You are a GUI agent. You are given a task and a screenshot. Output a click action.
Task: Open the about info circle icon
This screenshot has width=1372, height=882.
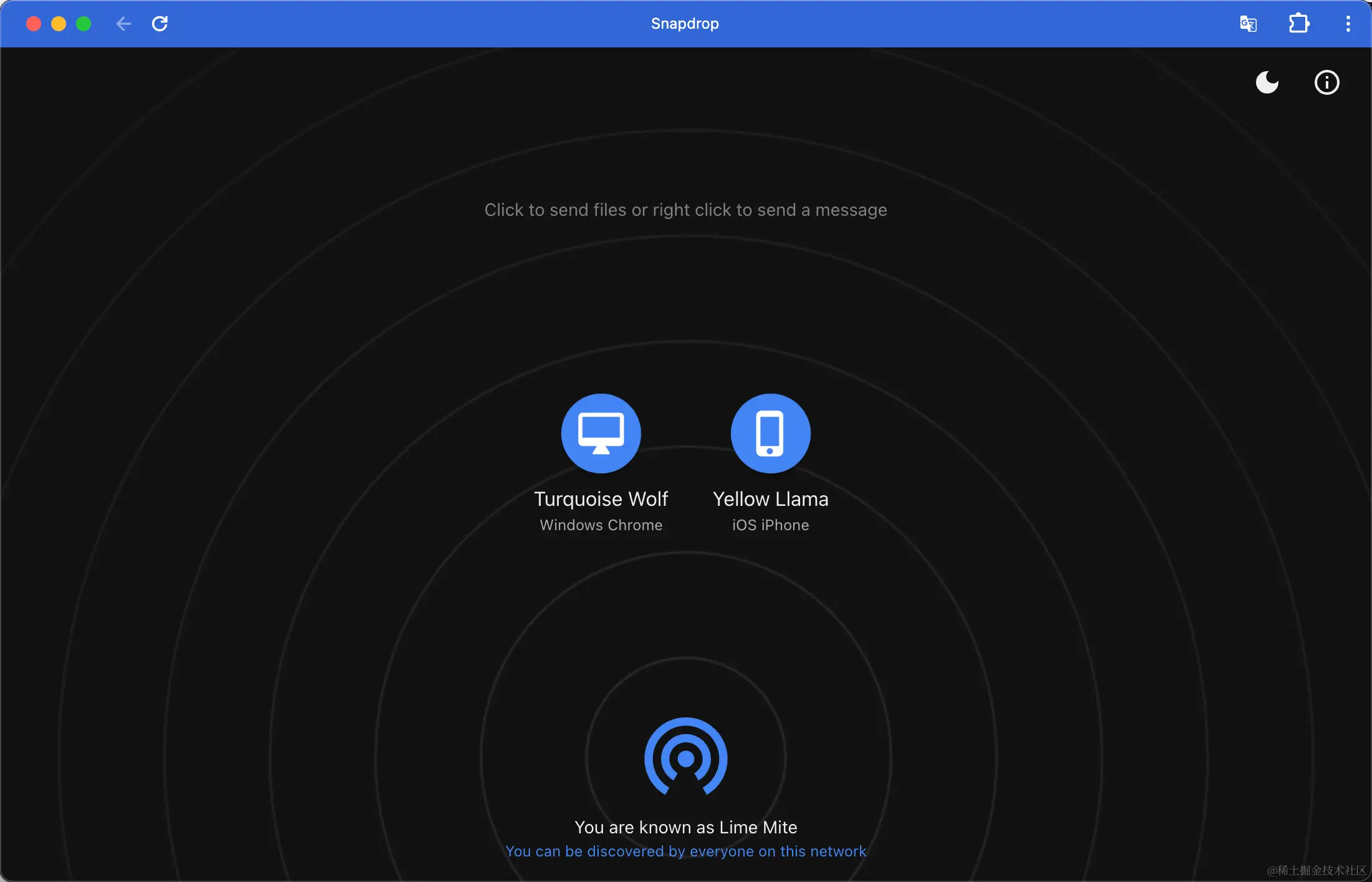pos(1326,82)
